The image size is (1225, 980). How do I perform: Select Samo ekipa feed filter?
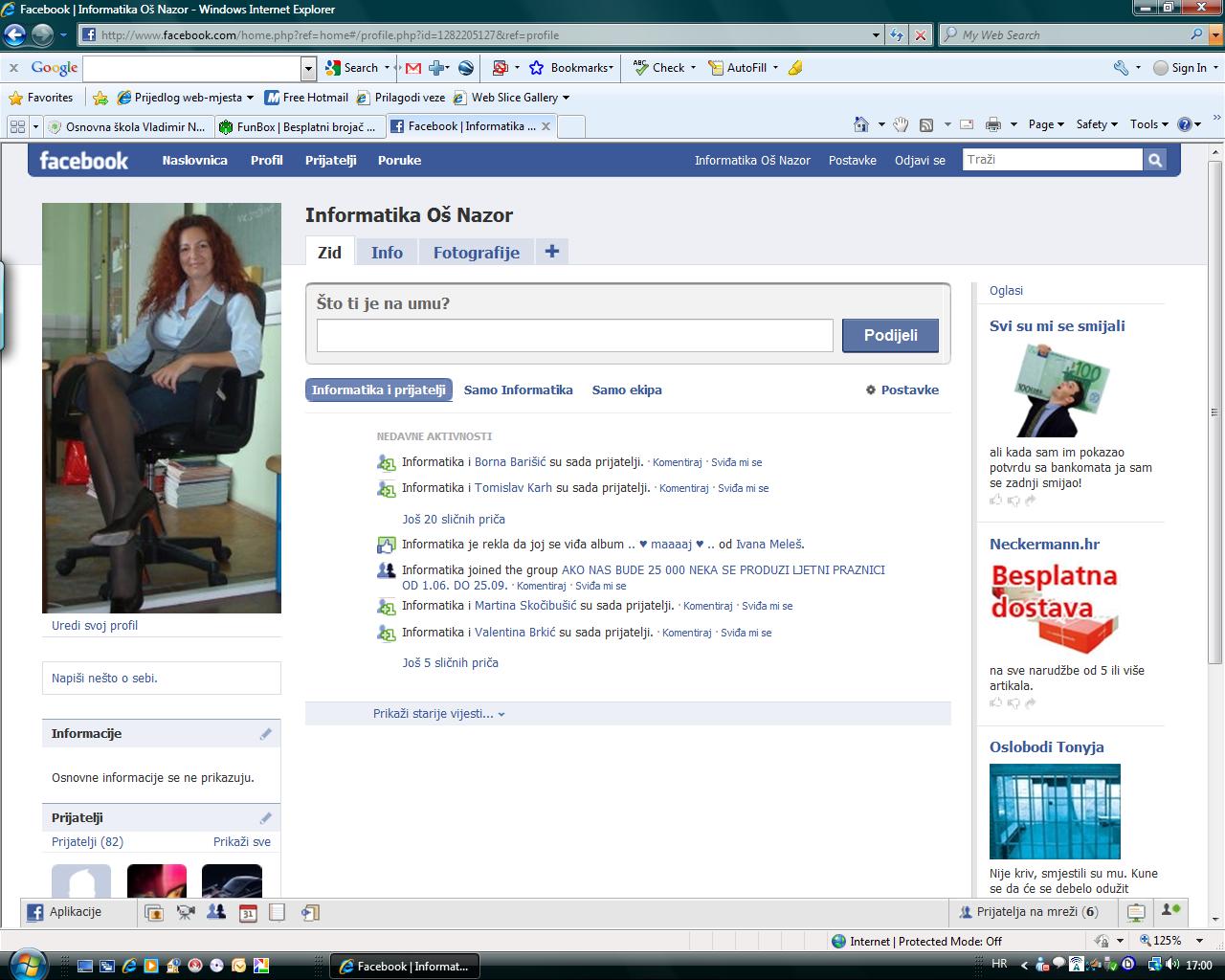(x=627, y=390)
